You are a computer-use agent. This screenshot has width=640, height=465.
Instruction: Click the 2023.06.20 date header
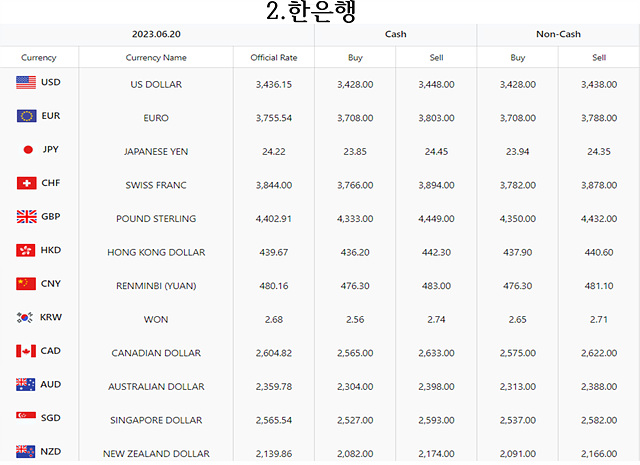point(156,34)
